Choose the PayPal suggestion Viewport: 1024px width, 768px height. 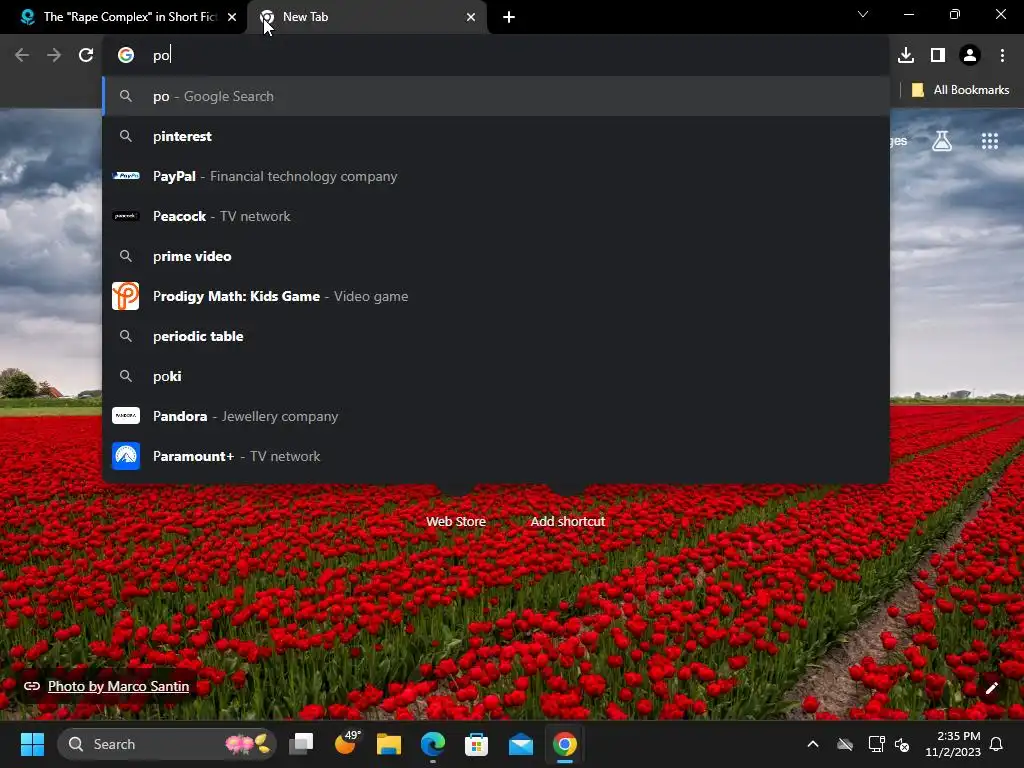click(x=496, y=176)
